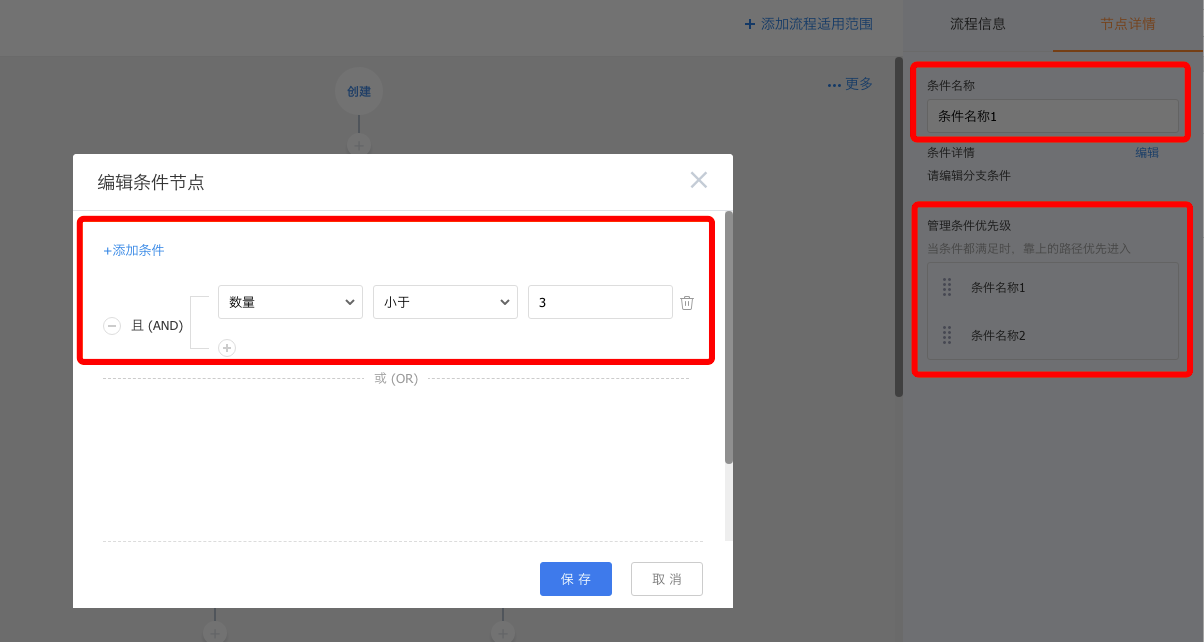Image resolution: width=1204 pixels, height=642 pixels.
Task: Click +添加条件 link
Action: pyautogui.click(x=134, y=250)
